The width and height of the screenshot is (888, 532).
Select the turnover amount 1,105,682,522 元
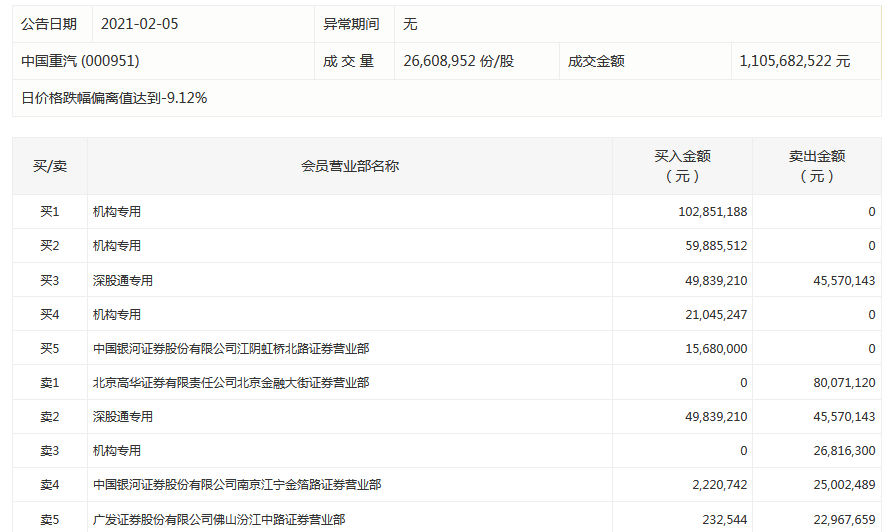(794, 61)
